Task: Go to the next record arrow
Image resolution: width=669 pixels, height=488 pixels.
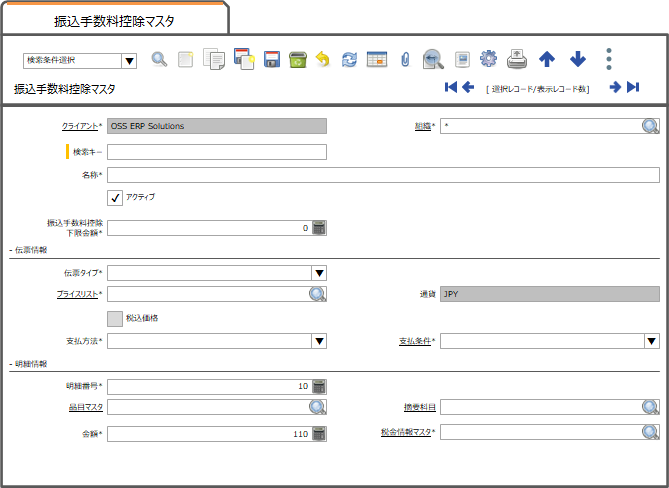Action: coord(615,87)
